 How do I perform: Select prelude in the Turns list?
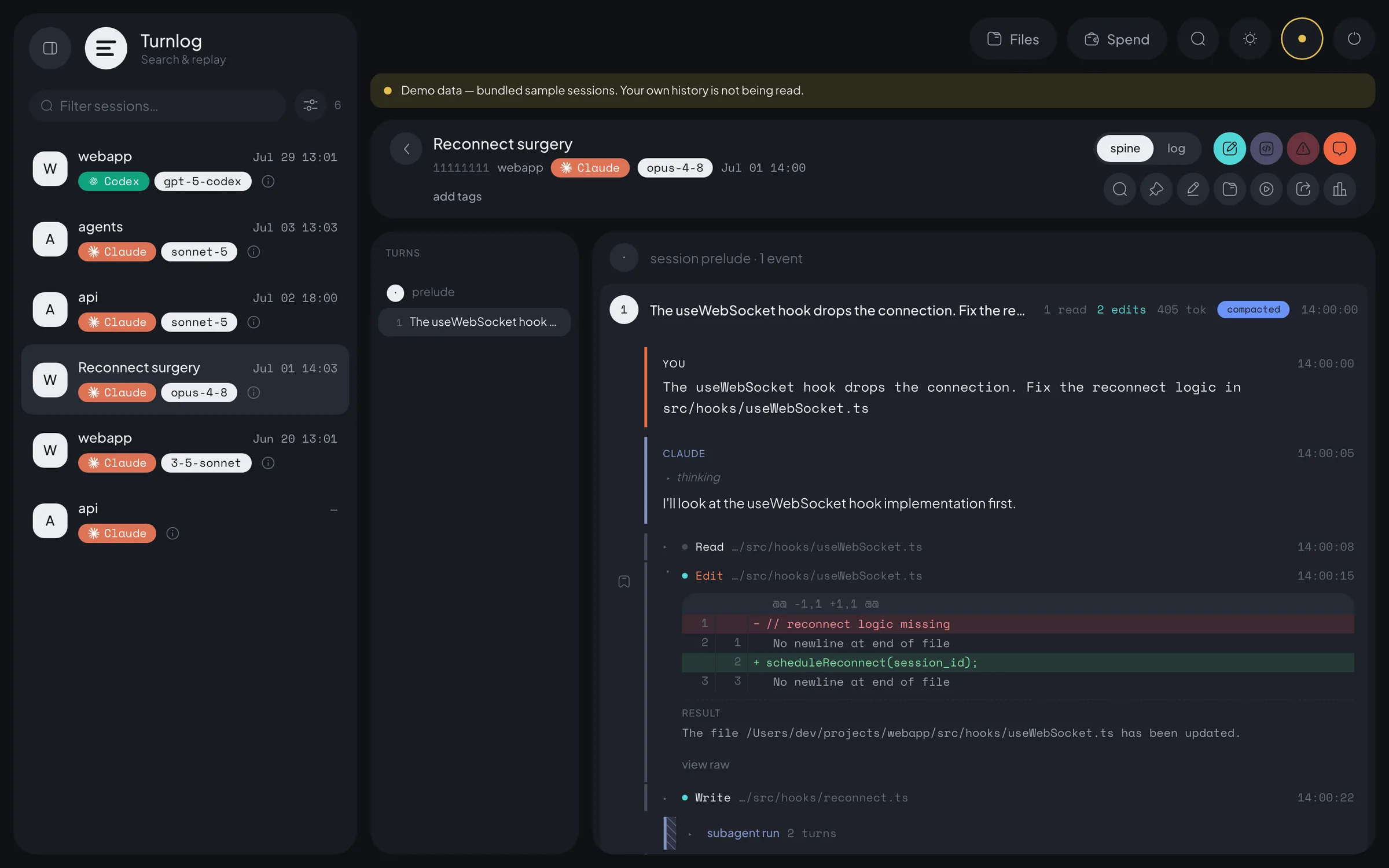pyautogui.click(x=474, y=292)
